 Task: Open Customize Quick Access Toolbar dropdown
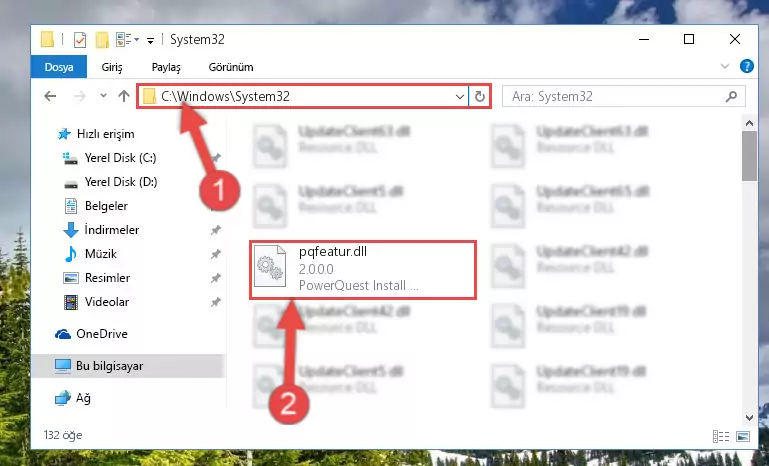pos(151,41)
